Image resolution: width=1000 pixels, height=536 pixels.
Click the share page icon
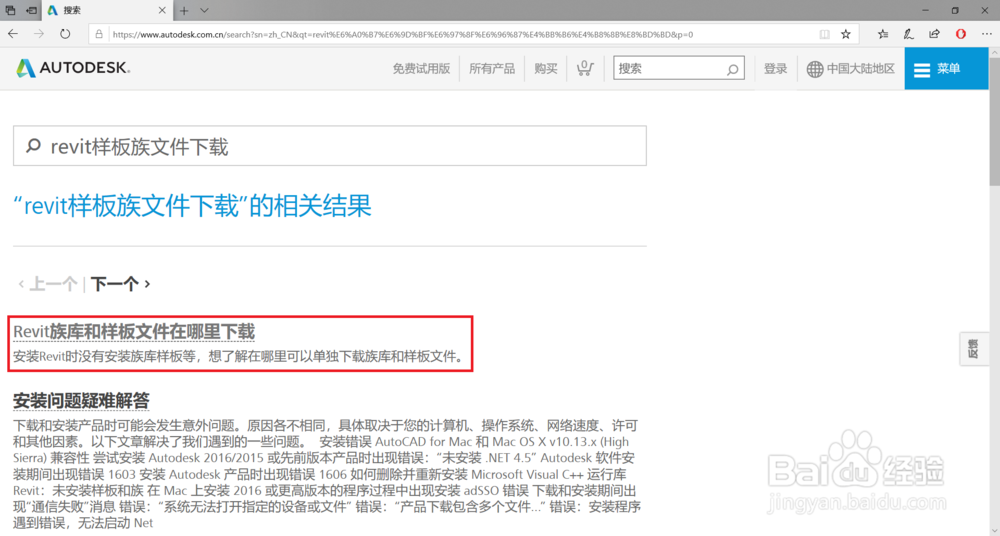934,34
